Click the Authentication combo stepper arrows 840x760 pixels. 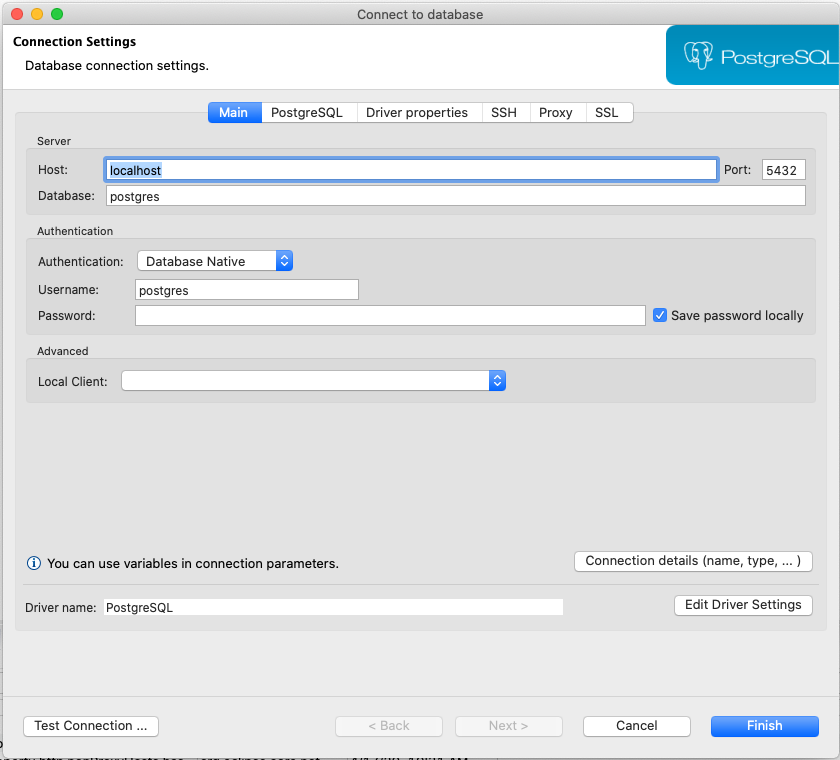tap(285, 259)
